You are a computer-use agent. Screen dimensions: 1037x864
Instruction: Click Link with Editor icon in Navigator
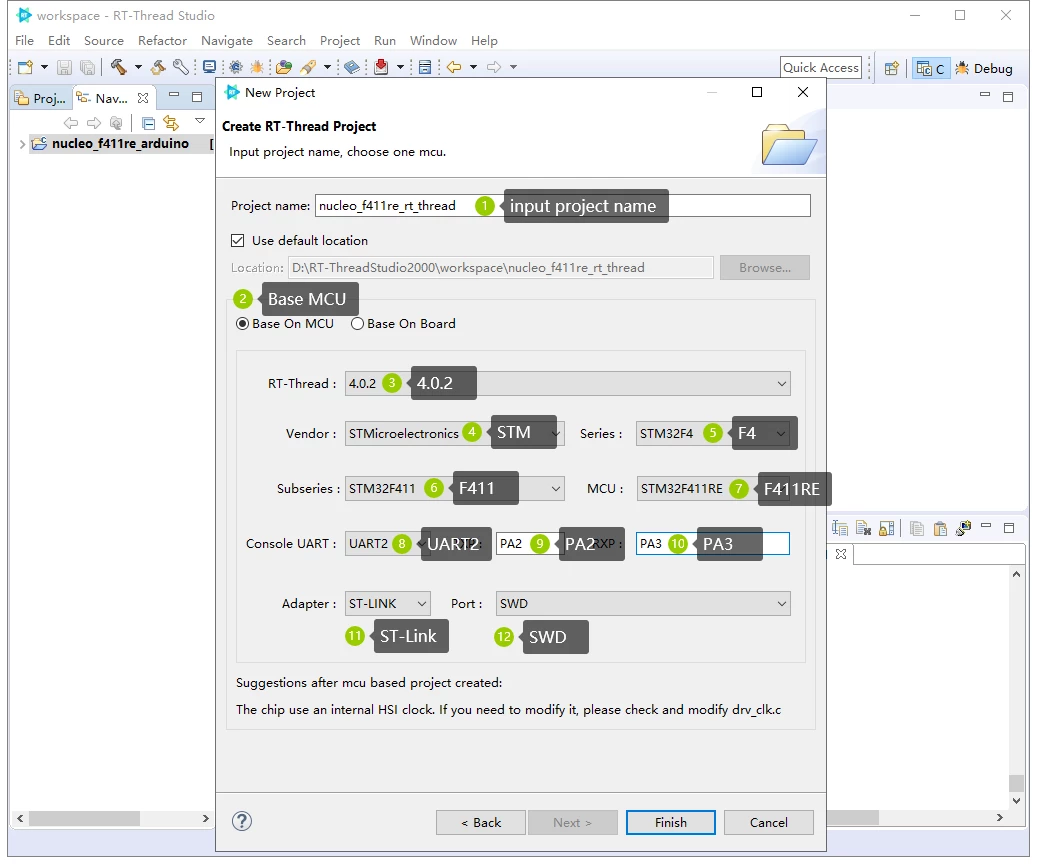[x=171, y=123]
